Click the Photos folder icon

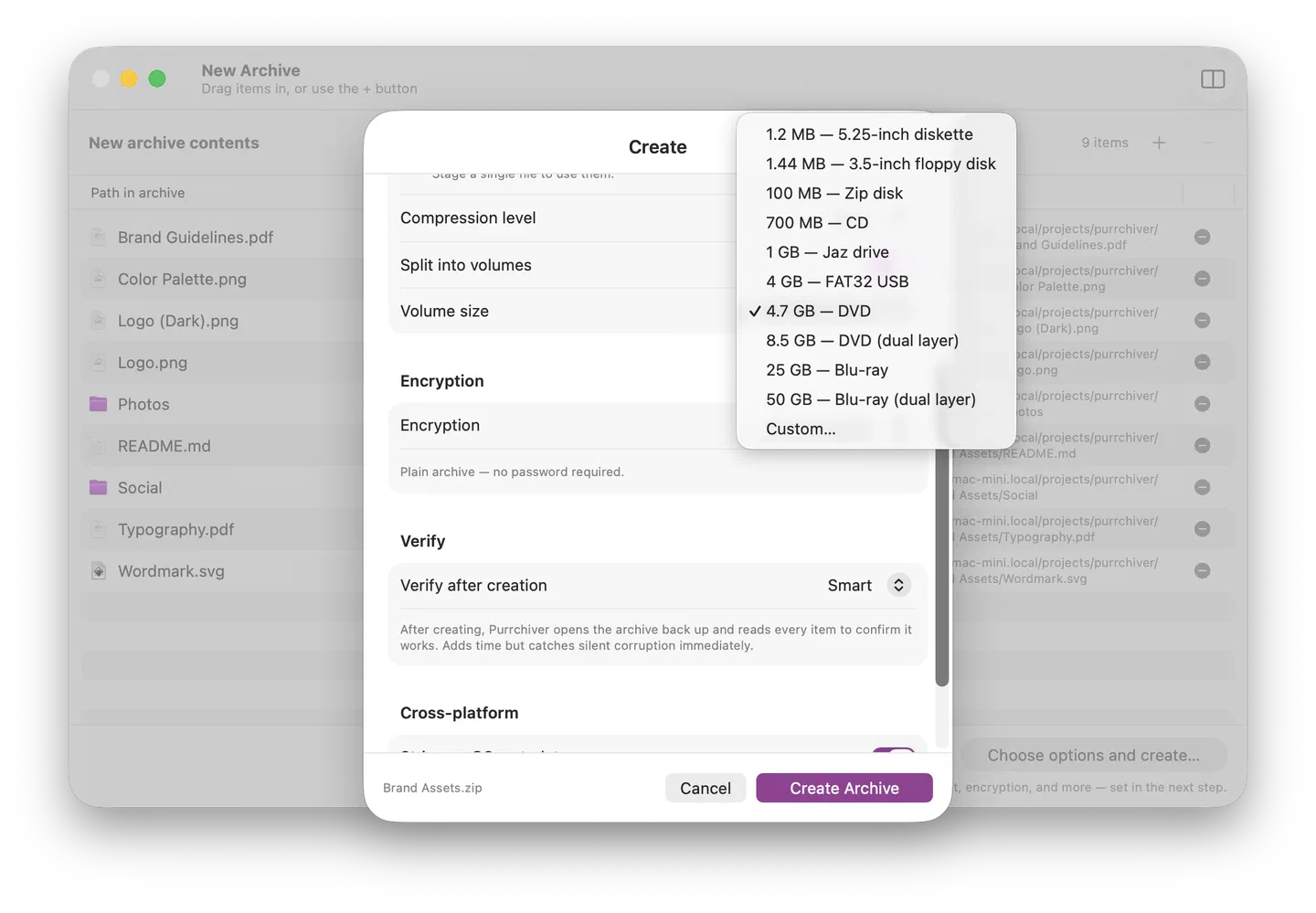pyautogui.click(x=98, y=404)
